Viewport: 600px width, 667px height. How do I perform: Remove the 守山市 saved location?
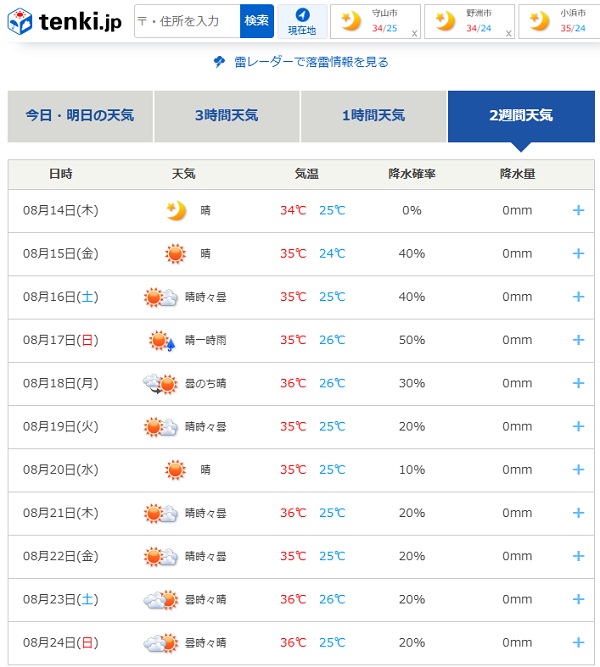(414, 34)
